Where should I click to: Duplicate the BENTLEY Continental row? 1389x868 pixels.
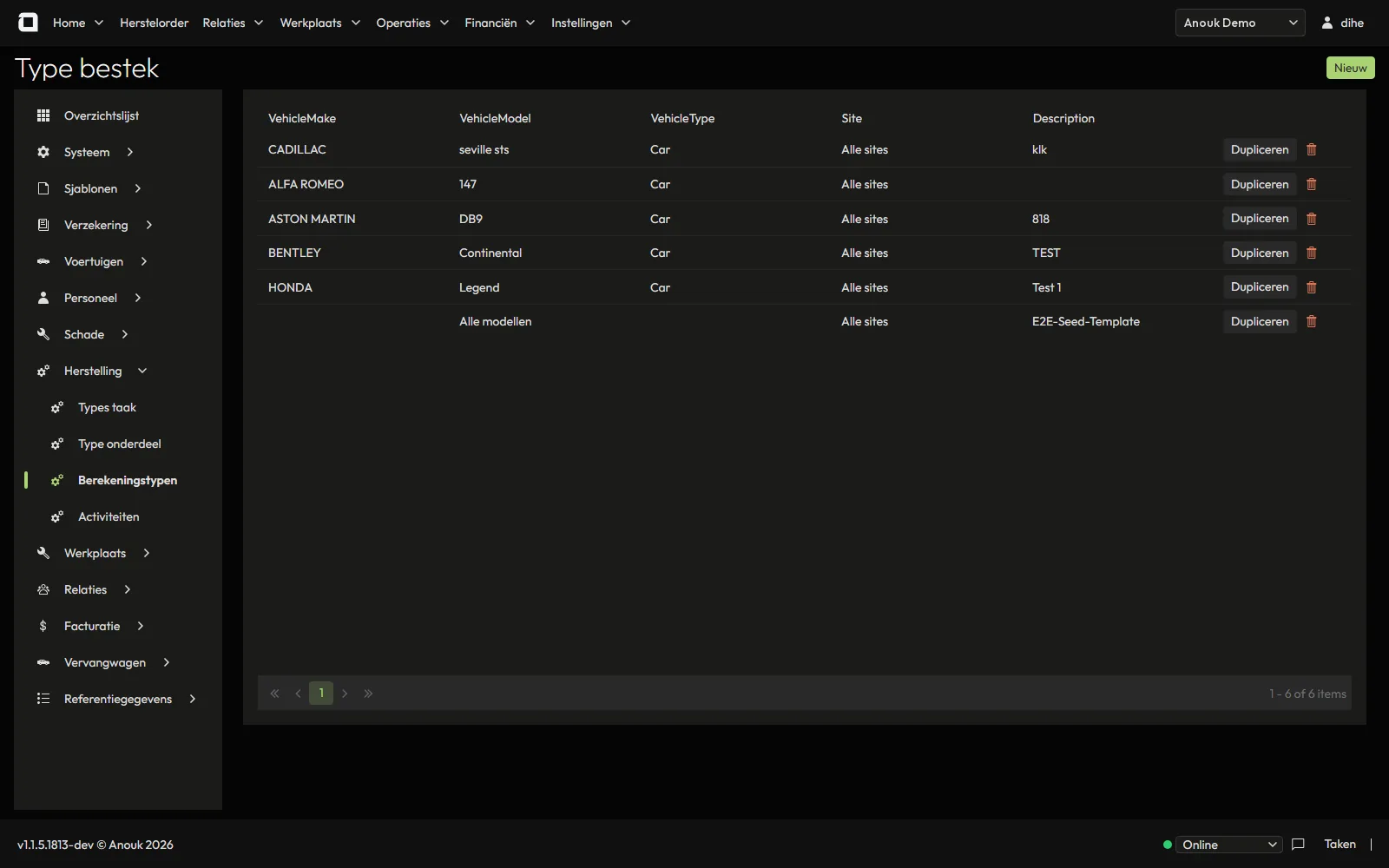pyautogui.click(x=1260, y=253)
